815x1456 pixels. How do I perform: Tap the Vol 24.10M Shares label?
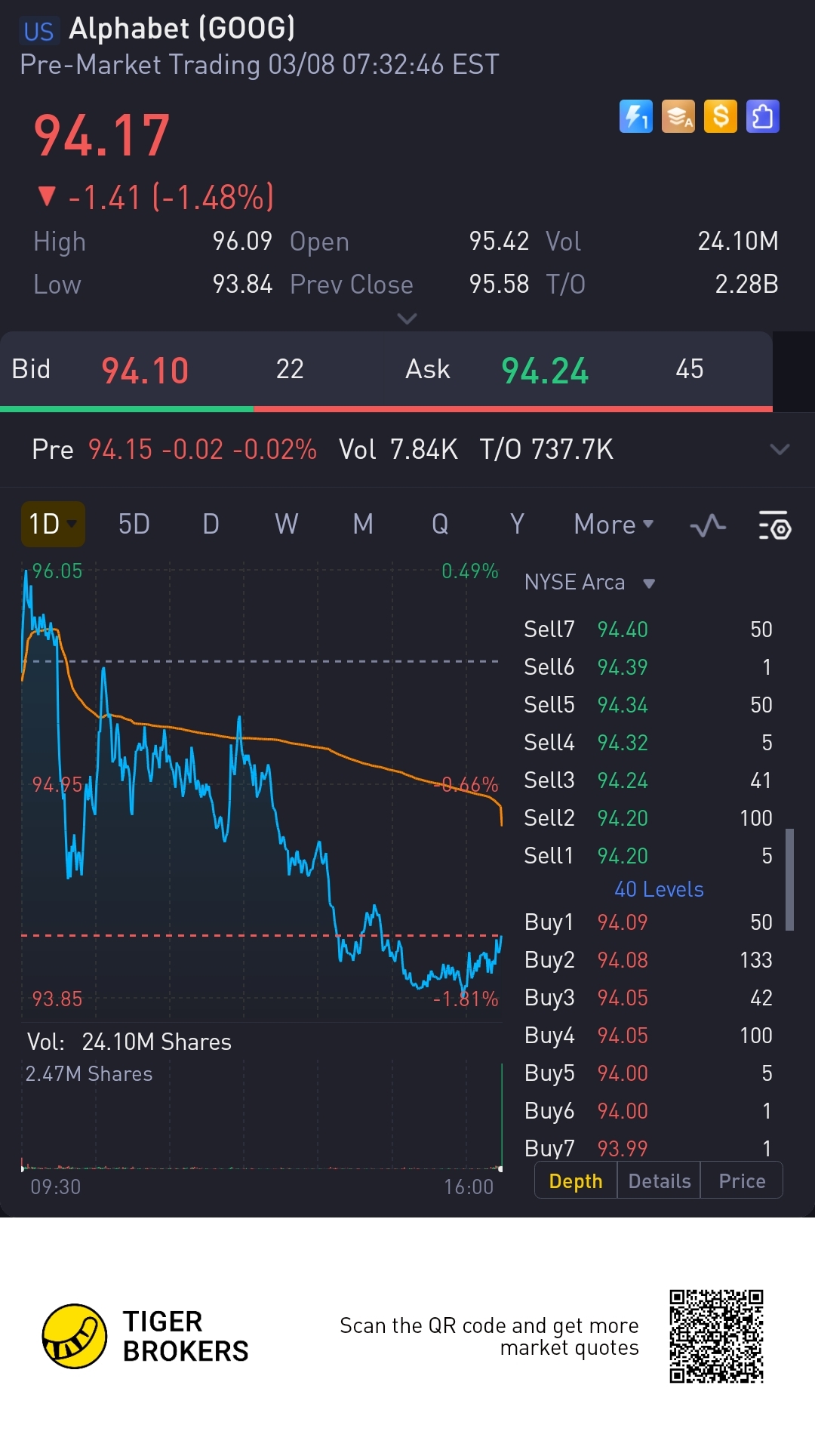[129, 1042]
